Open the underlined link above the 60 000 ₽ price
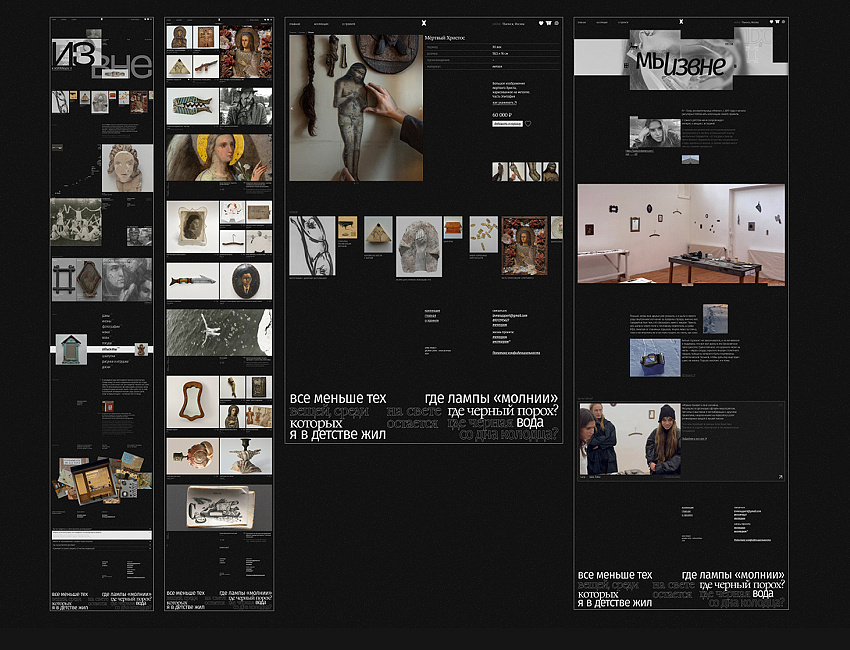Screen dimensions: 850x650 [x=504, y=102]
